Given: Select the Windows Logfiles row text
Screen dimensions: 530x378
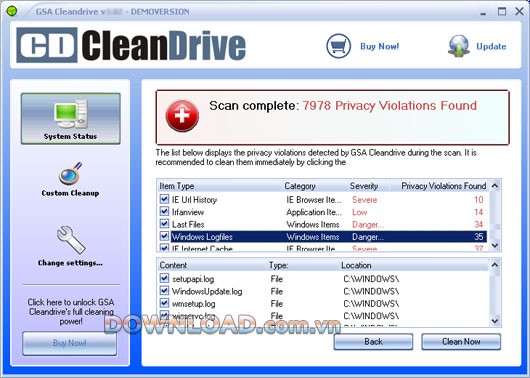Looking at the screenshot, I should [x=202, y=237].
